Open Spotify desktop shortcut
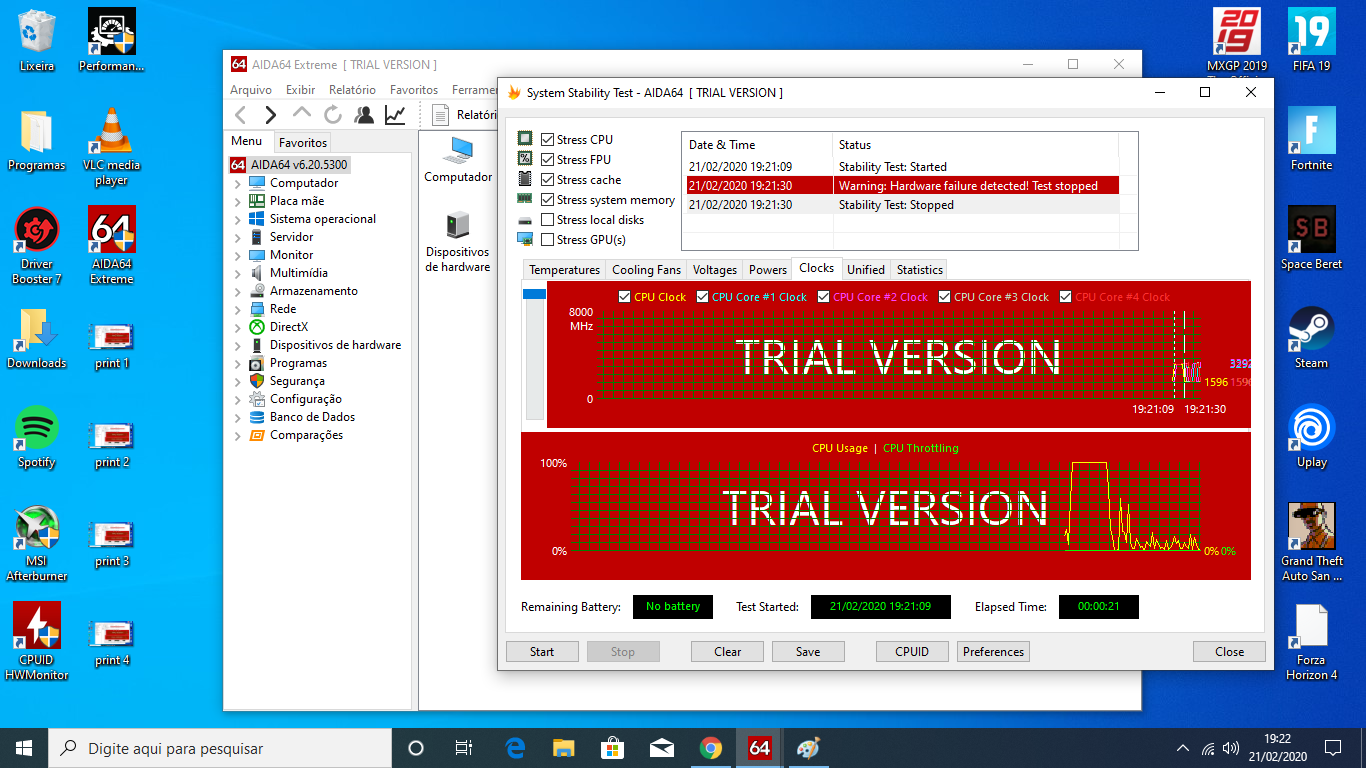The height and width of the screenshot is (768, 1366). click(37, 437)
